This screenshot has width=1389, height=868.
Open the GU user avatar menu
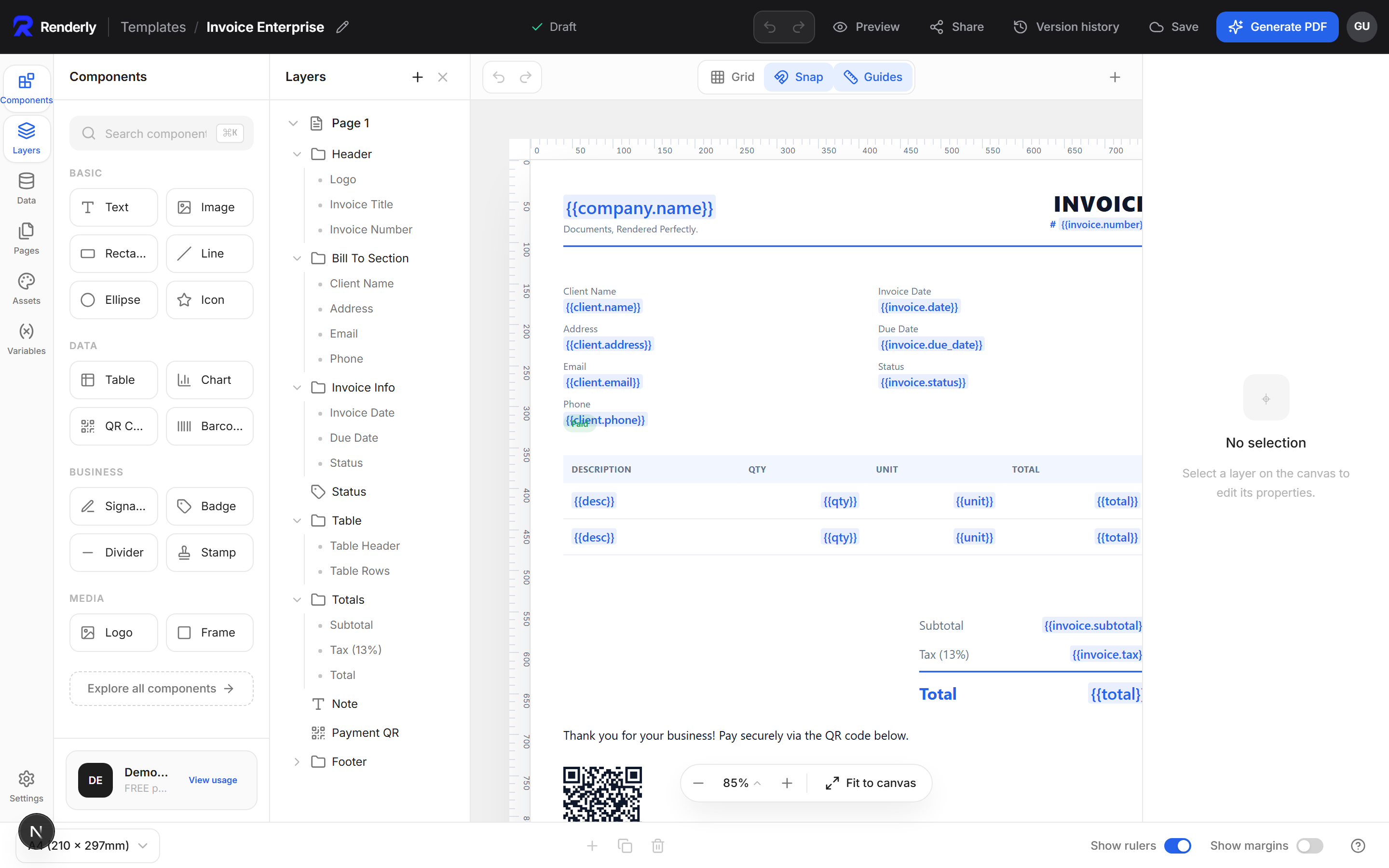[1362, 27]
